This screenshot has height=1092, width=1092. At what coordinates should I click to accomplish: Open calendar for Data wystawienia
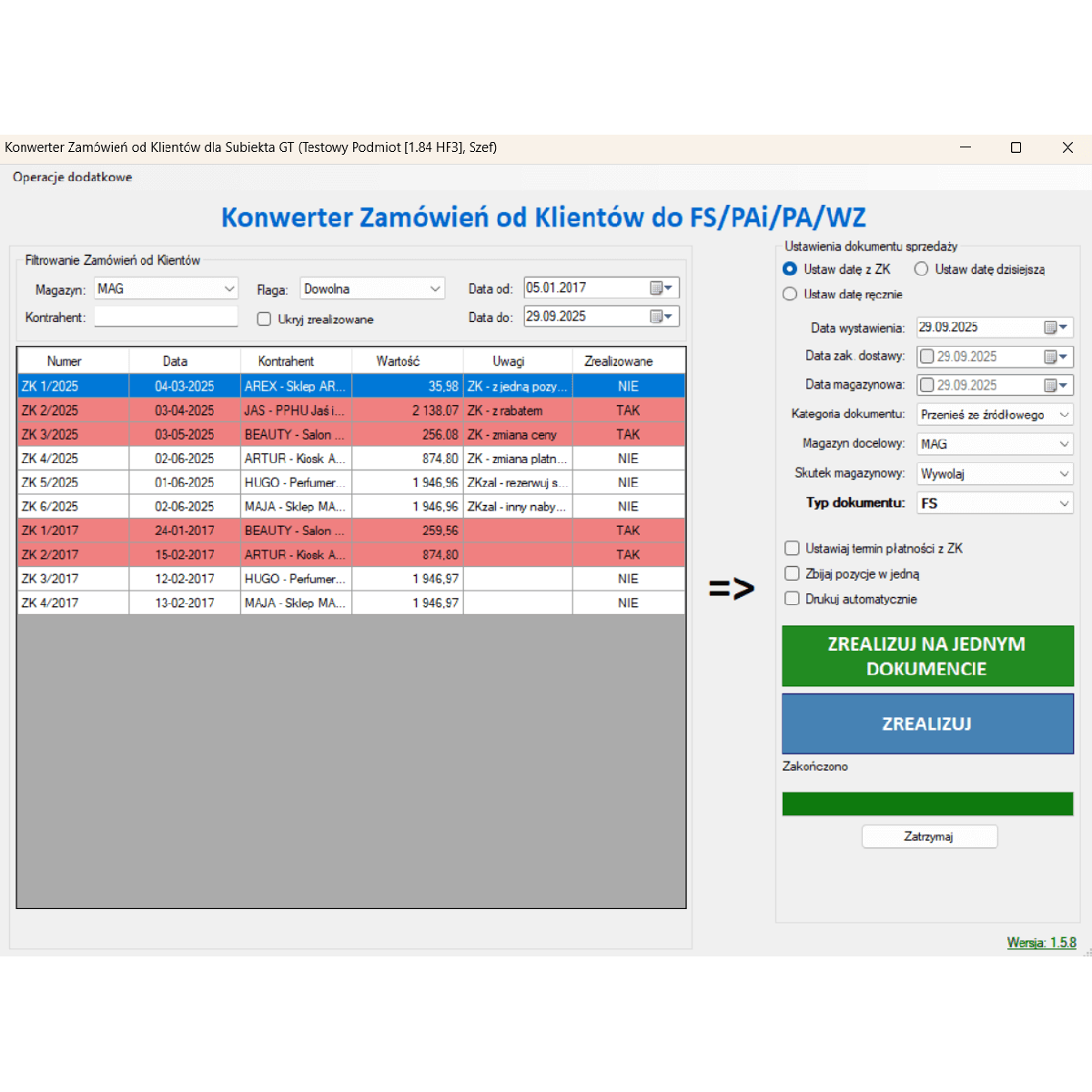pos(1056,328)
